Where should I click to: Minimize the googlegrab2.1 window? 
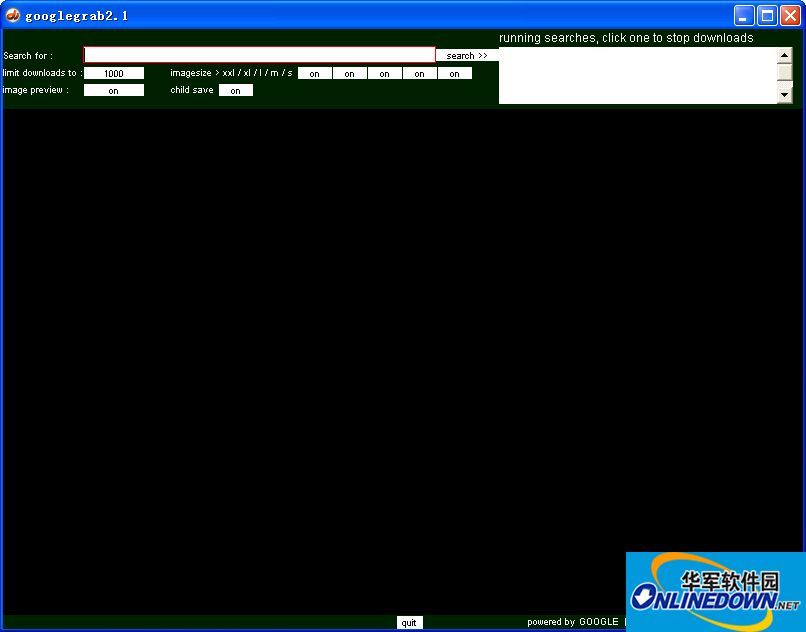744,15
